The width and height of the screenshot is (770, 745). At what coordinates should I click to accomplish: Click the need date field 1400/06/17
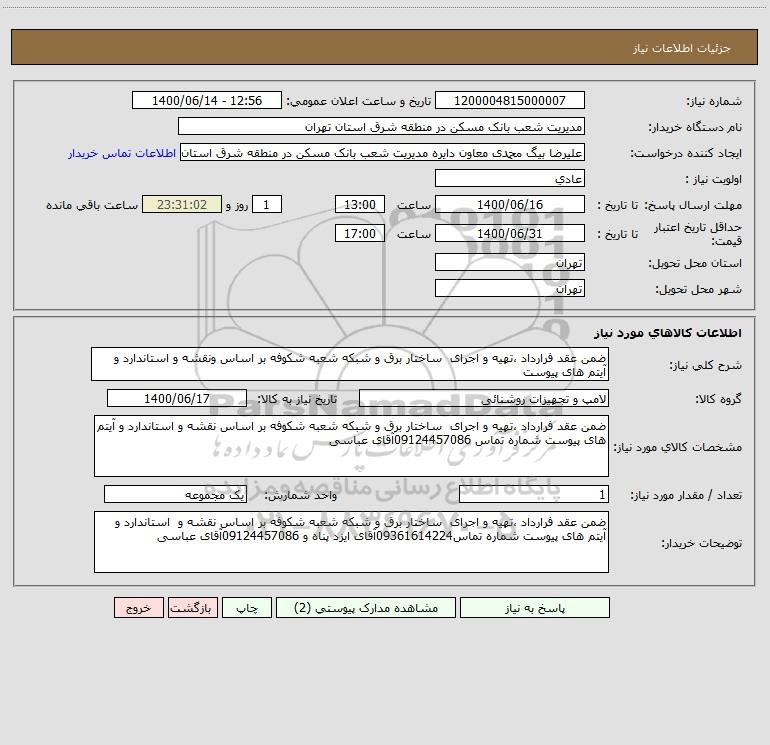click(x=177, y=398)
